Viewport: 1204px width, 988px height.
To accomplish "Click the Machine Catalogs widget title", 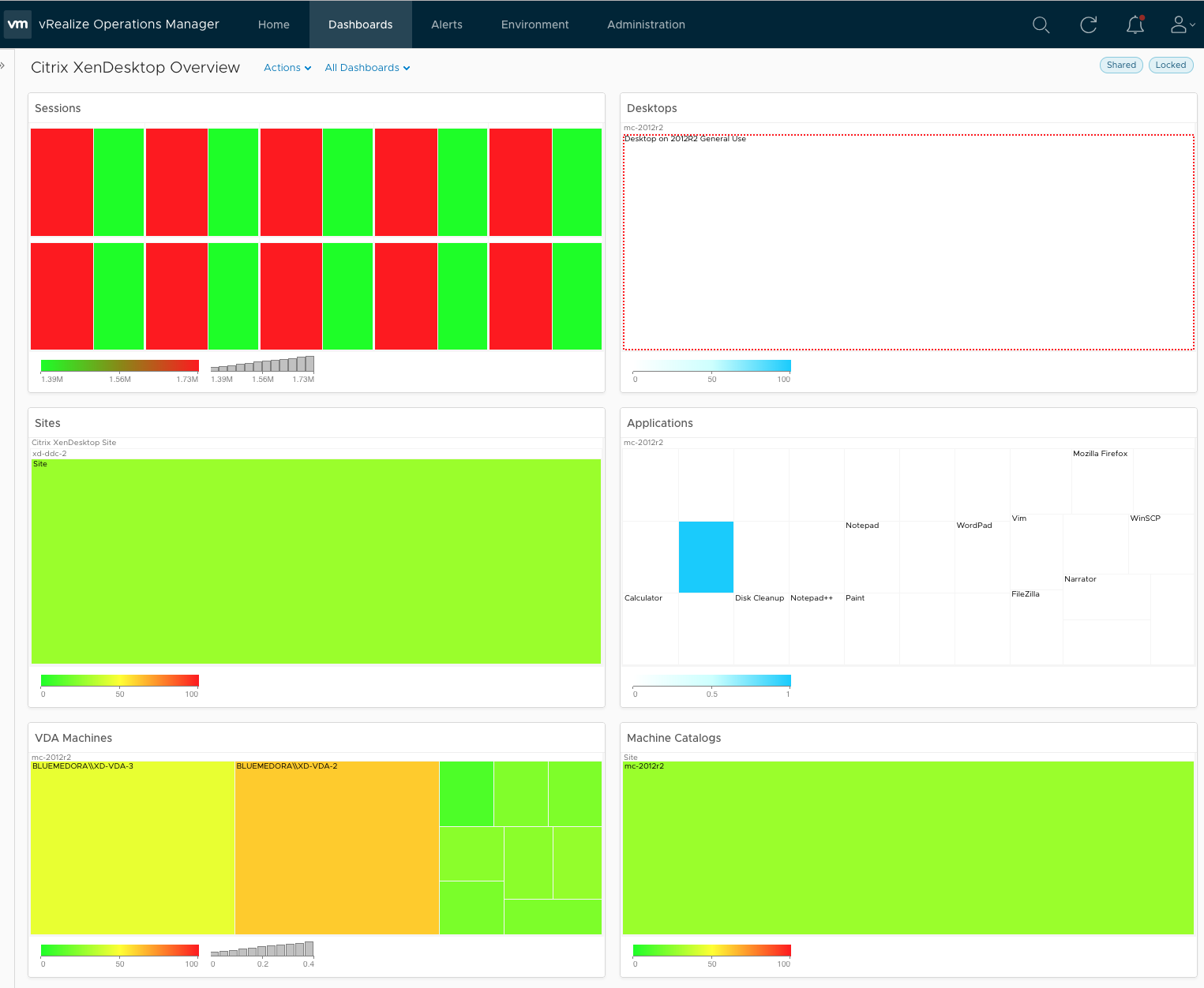I will click(673, 738).
